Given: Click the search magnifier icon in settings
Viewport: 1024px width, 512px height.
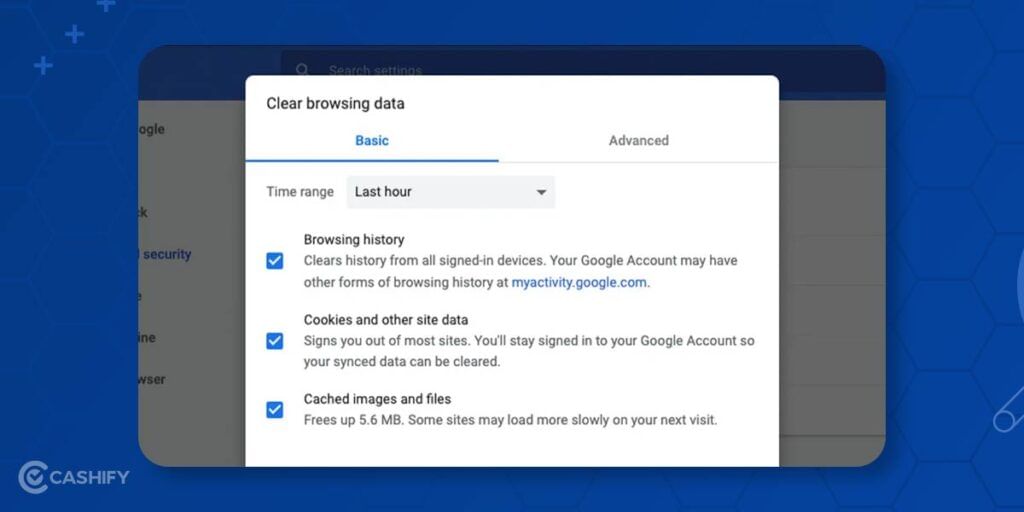Looking at the screenshot, I should (302, 70).
